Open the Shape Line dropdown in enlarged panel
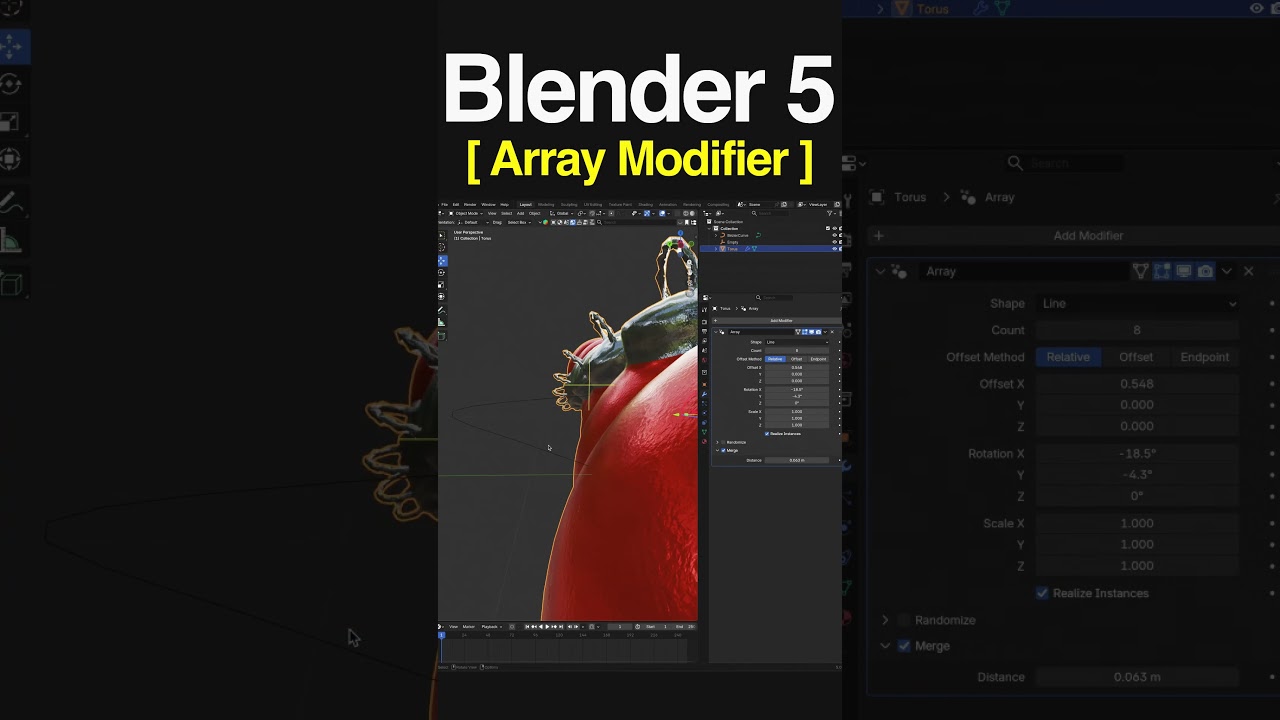 pyautogui.click(x=1138, y=303)
